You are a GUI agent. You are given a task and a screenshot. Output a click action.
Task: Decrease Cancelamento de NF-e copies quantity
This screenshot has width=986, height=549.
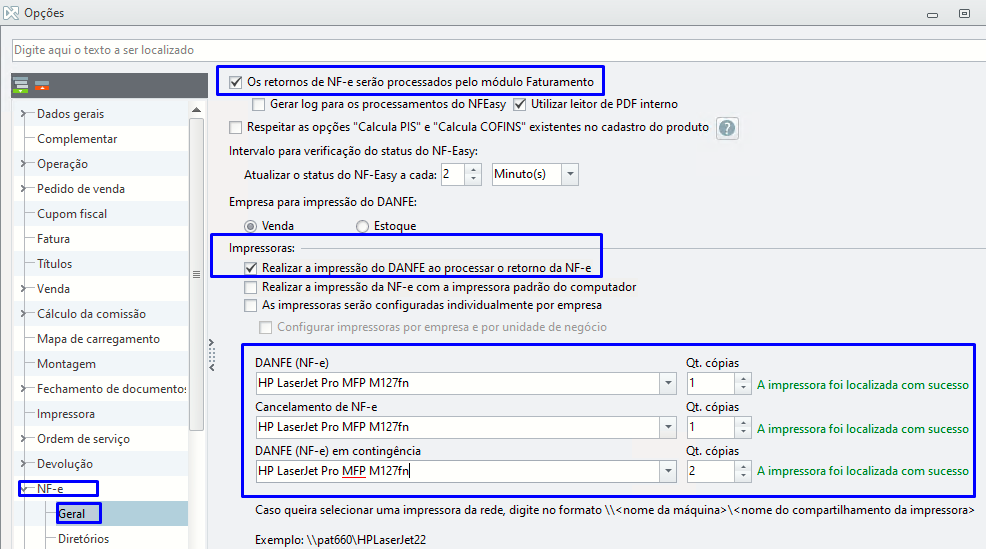(743, 432)
